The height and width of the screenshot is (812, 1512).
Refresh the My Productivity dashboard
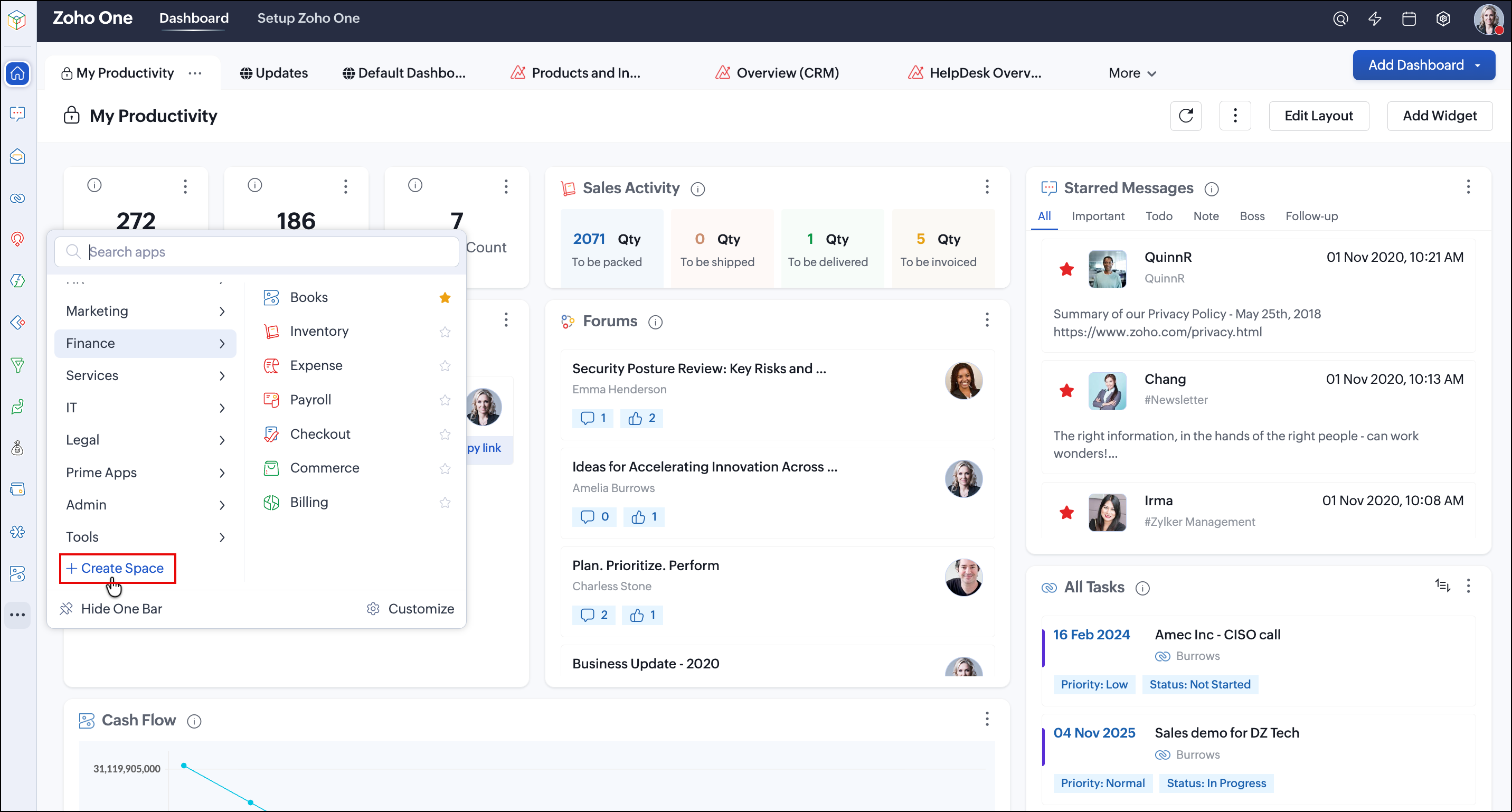[x=1186, y=116]
